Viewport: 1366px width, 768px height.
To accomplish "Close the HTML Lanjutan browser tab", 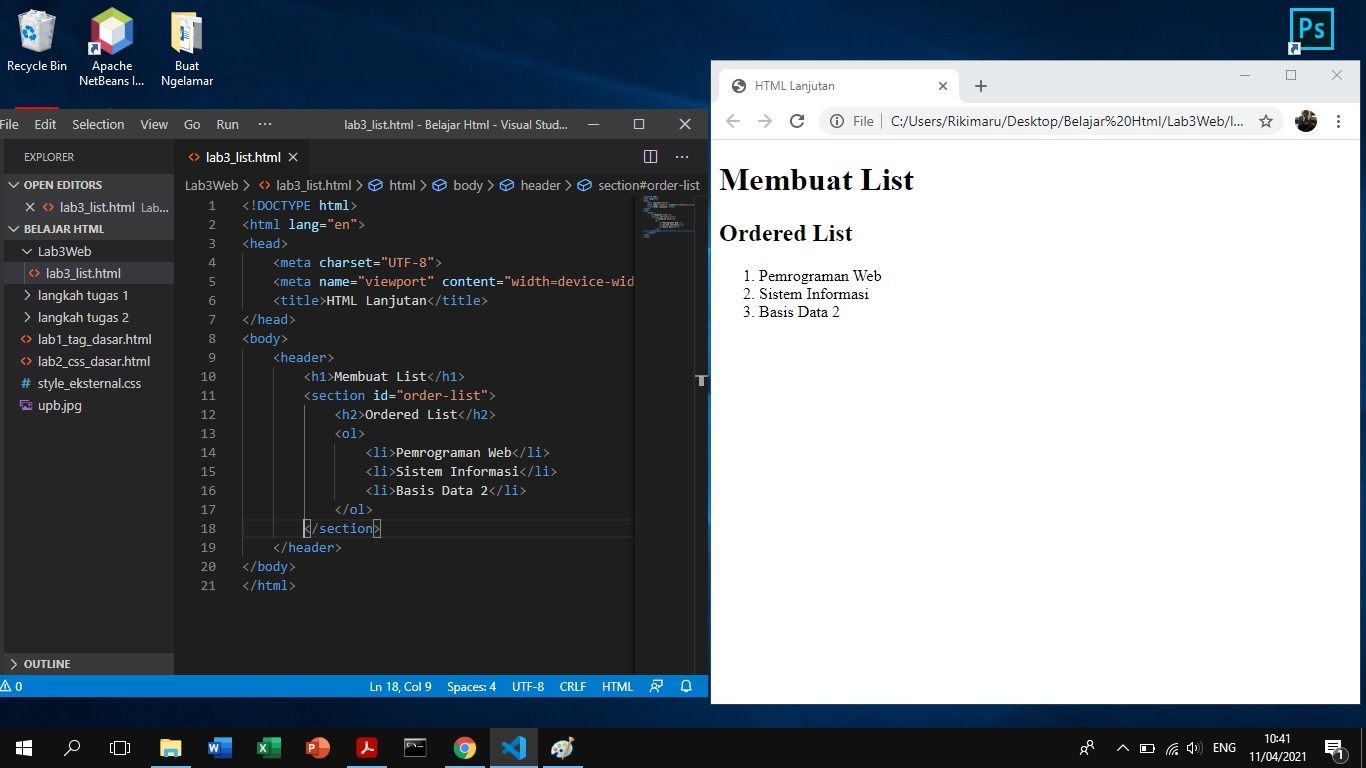I will click(x=942, y=86).
